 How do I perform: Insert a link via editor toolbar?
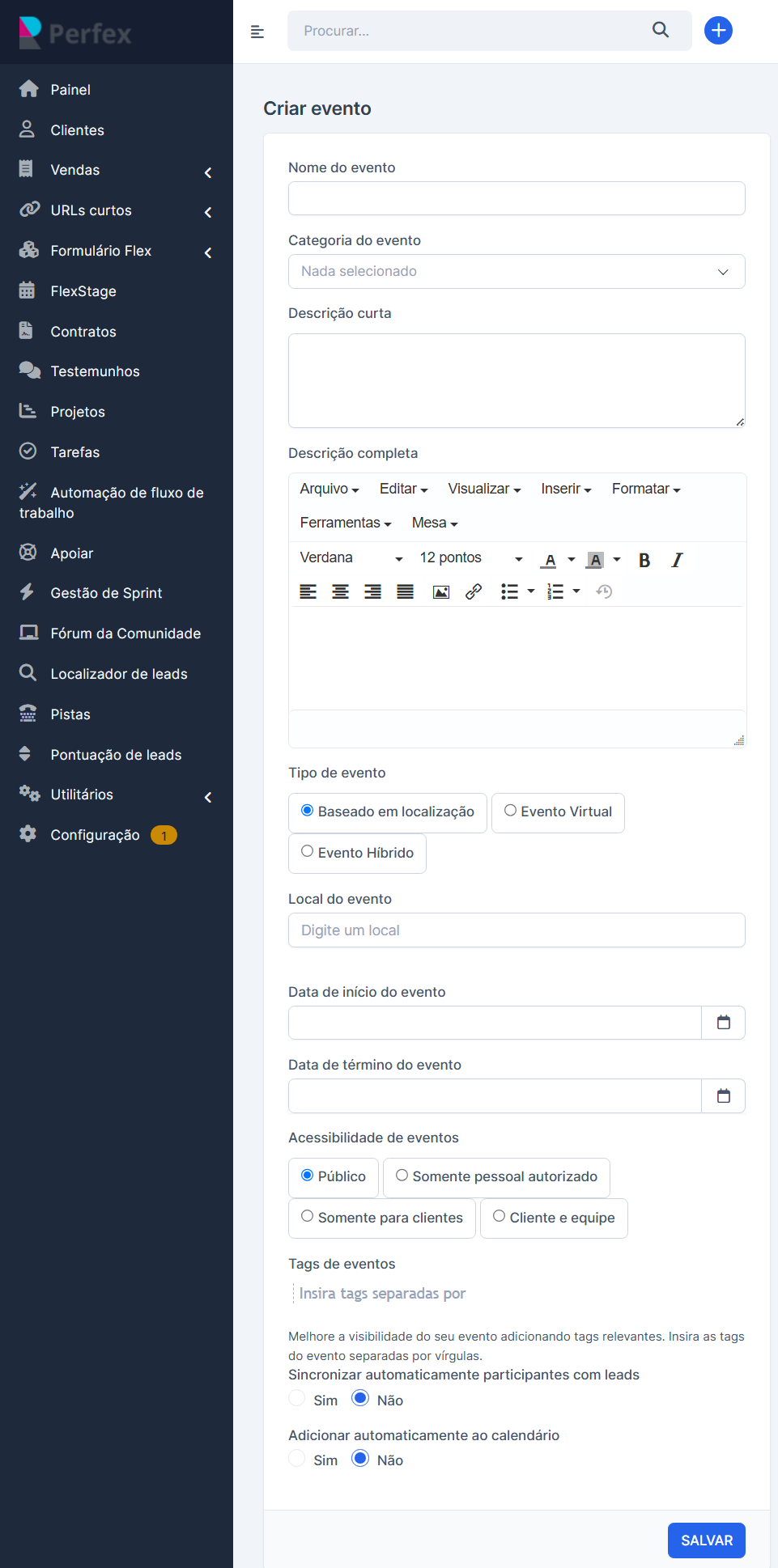[x=474, y=592]
